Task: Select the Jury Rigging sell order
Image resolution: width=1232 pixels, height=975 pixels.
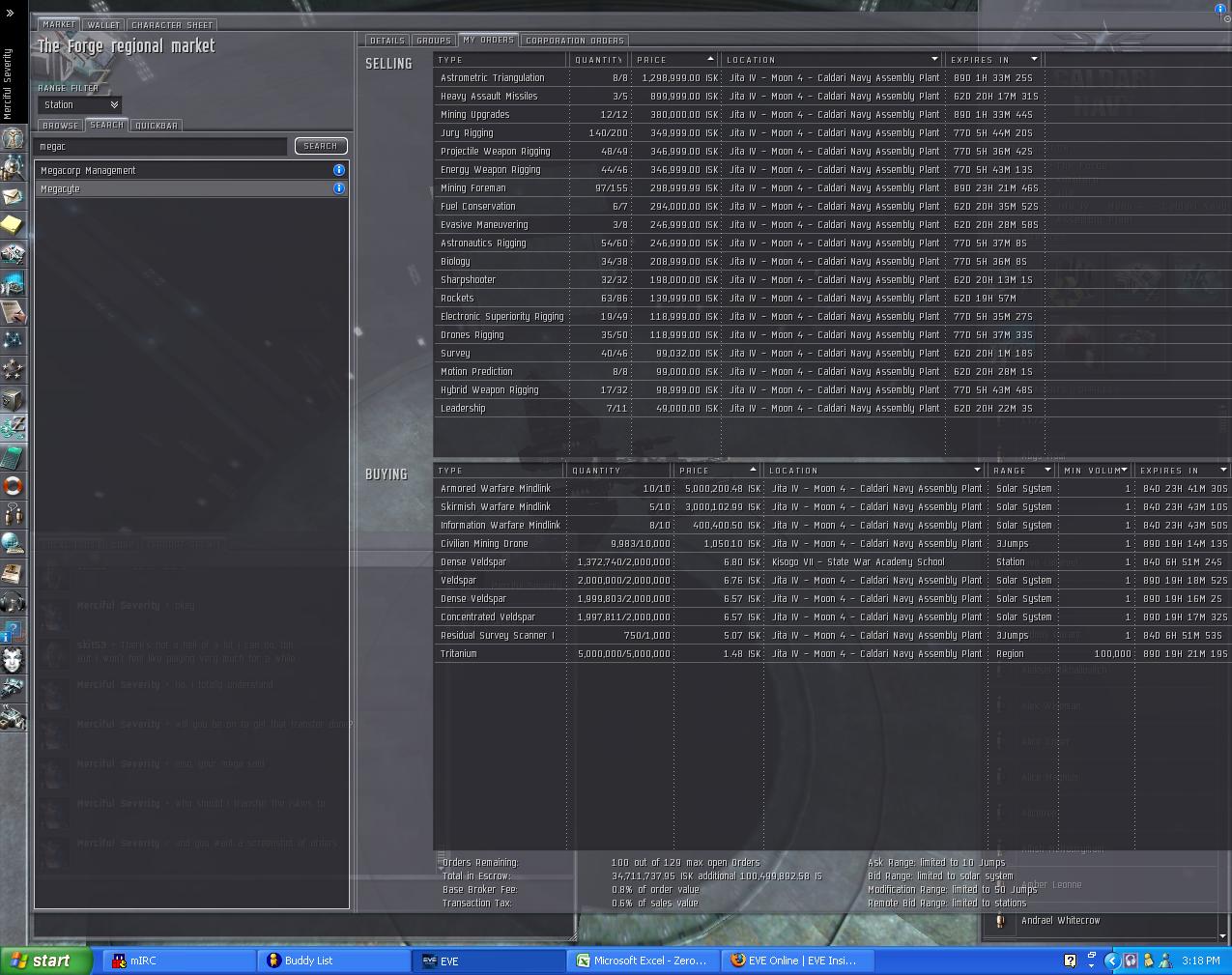Action: pyautogui.click(x=738, y=132)
